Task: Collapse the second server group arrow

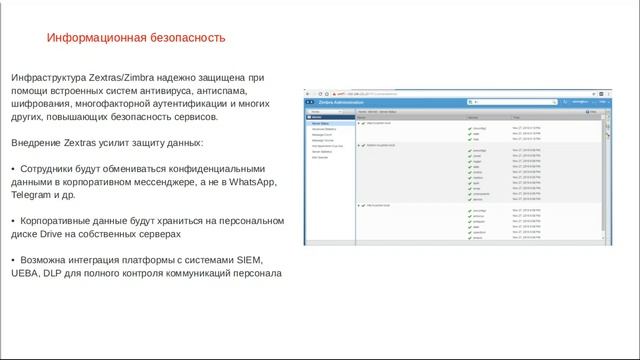Action: pos(359,145)
